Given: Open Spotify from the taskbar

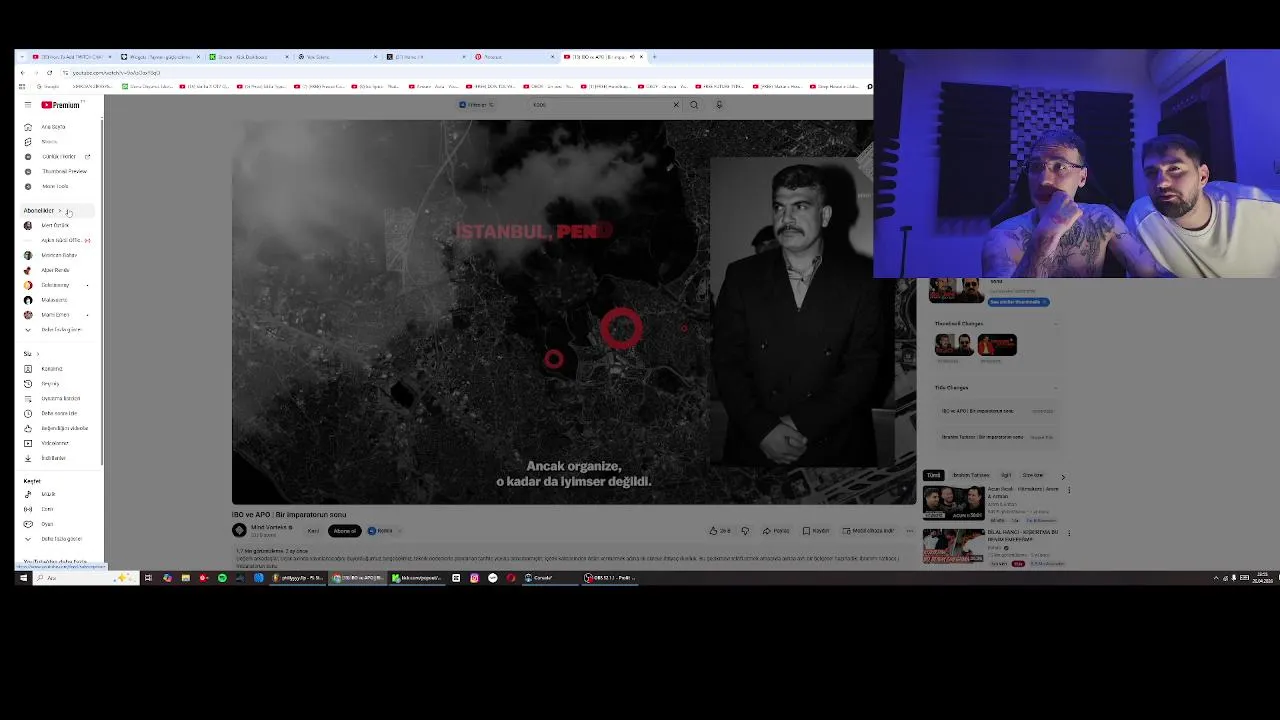Looking at the screenshot, I should 222,578.
